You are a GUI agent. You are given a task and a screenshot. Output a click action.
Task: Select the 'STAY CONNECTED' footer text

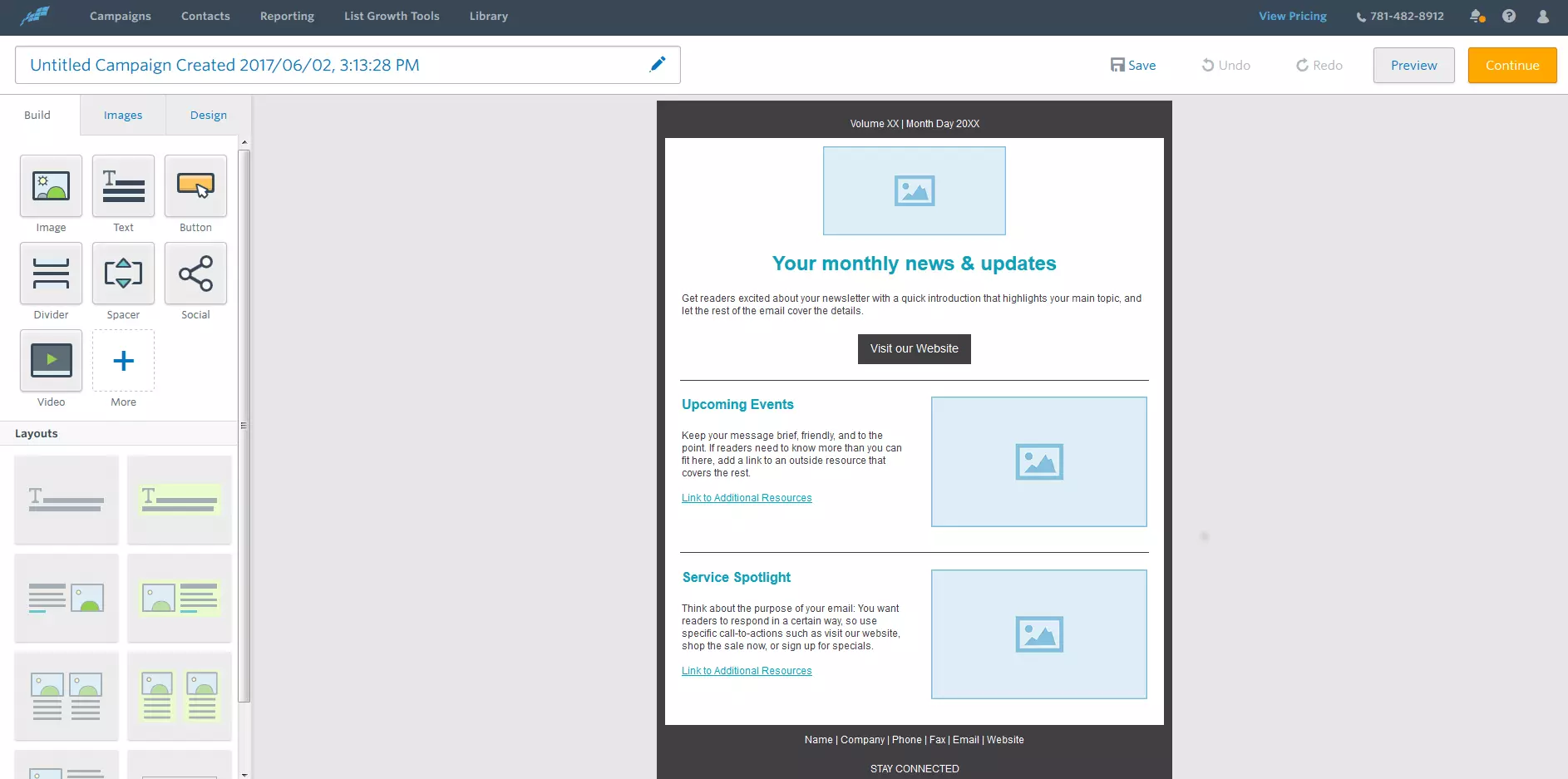pos(915,769)
